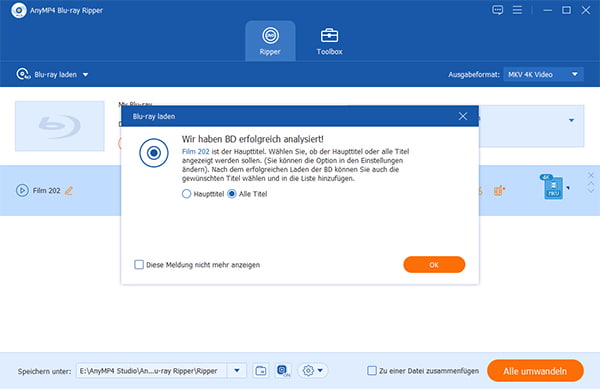Open the edit effects icon for Film 202

[x=499, y=190]
